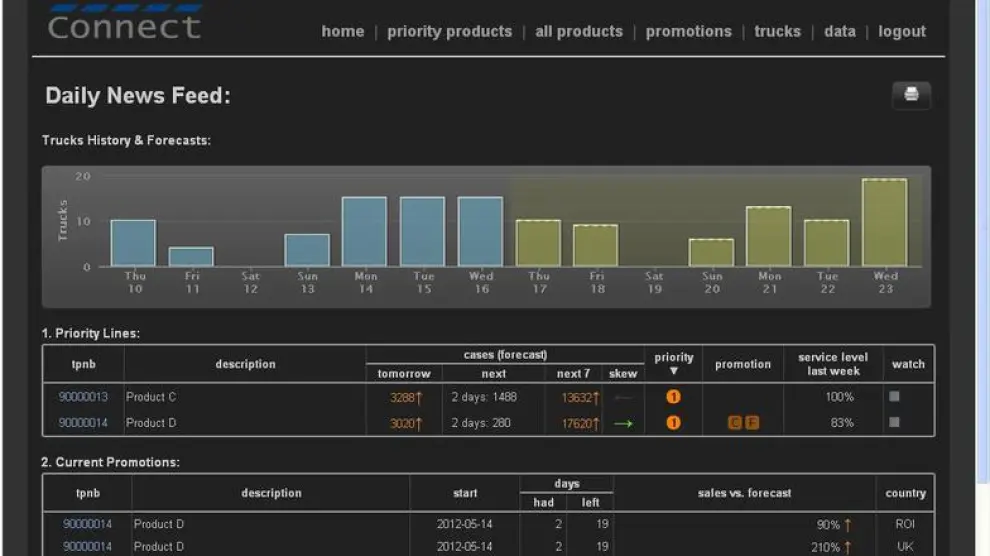Click the Wed 23 forecast bar
Image resolution: width=990 pixels, height=556 pixels.
884,223
